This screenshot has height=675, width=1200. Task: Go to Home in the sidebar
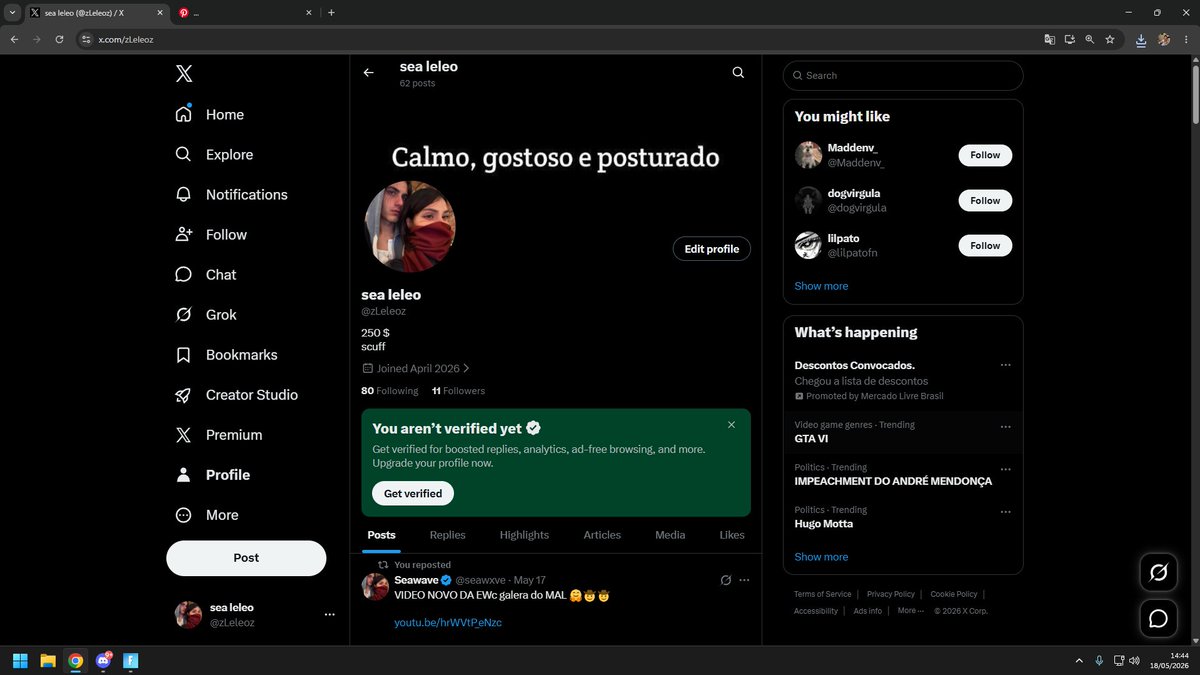click(210, 115)
